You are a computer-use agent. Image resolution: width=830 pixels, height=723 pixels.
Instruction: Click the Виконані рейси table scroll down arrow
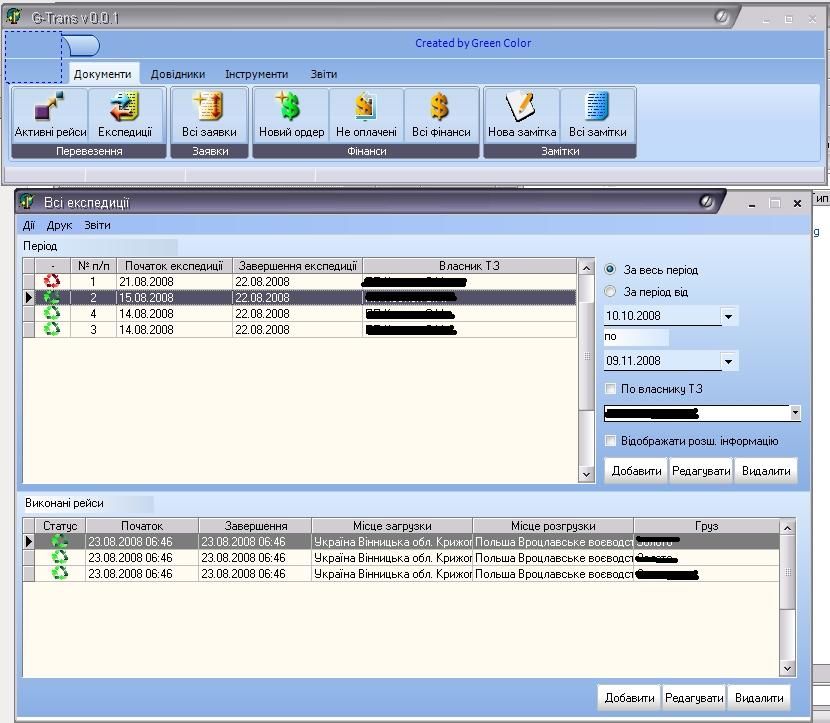coord(788,668)
